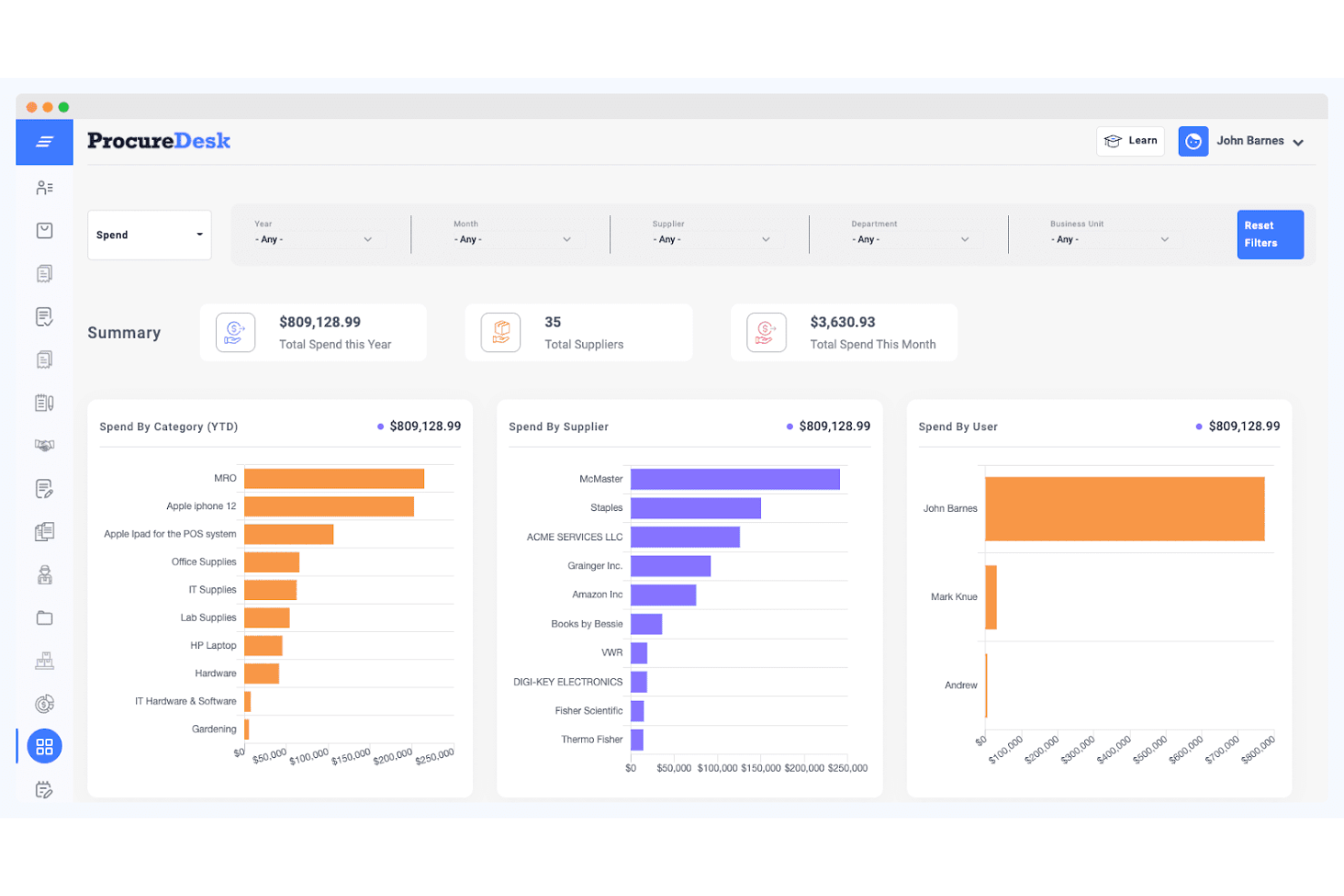Open the folder icon in sidebar
The height and width of the screenshot is (896, 1344).
point(44,618)
